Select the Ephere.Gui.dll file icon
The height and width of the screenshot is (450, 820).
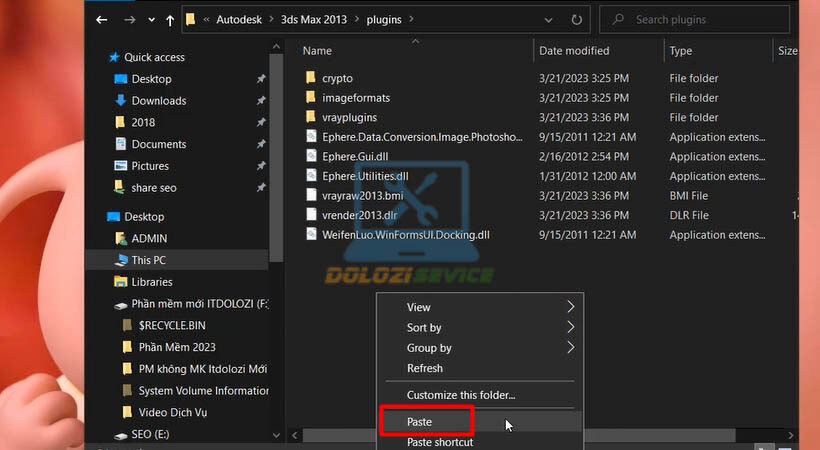(311, 156)
